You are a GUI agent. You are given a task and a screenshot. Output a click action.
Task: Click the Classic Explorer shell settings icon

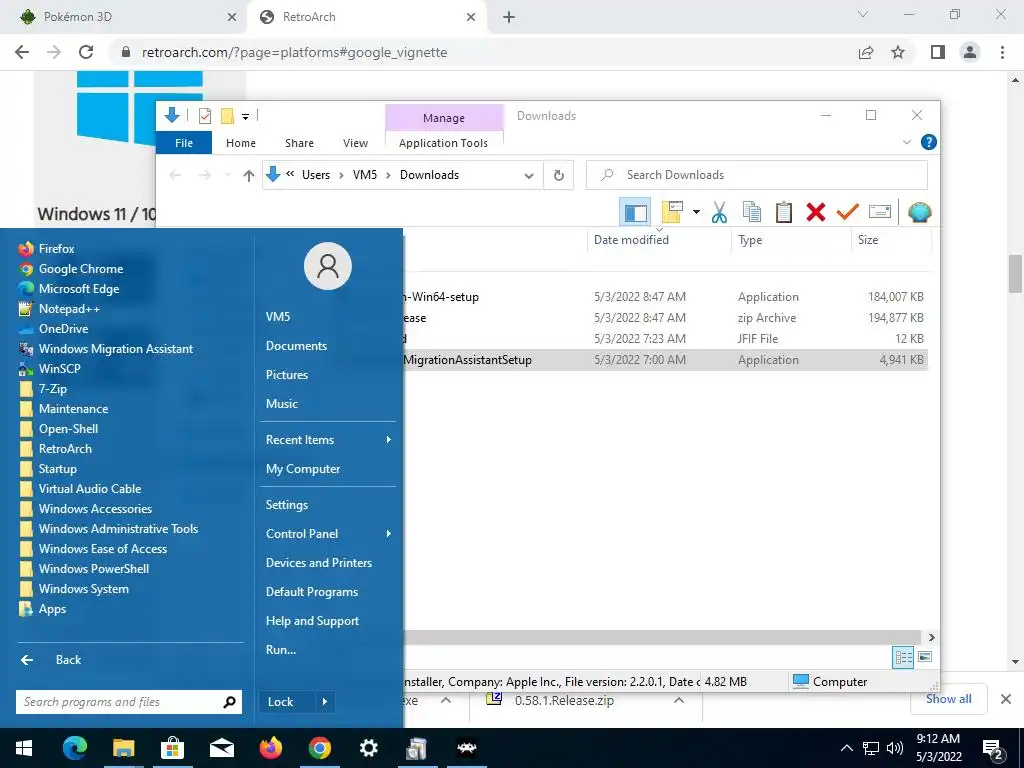[x=919, y=212]
